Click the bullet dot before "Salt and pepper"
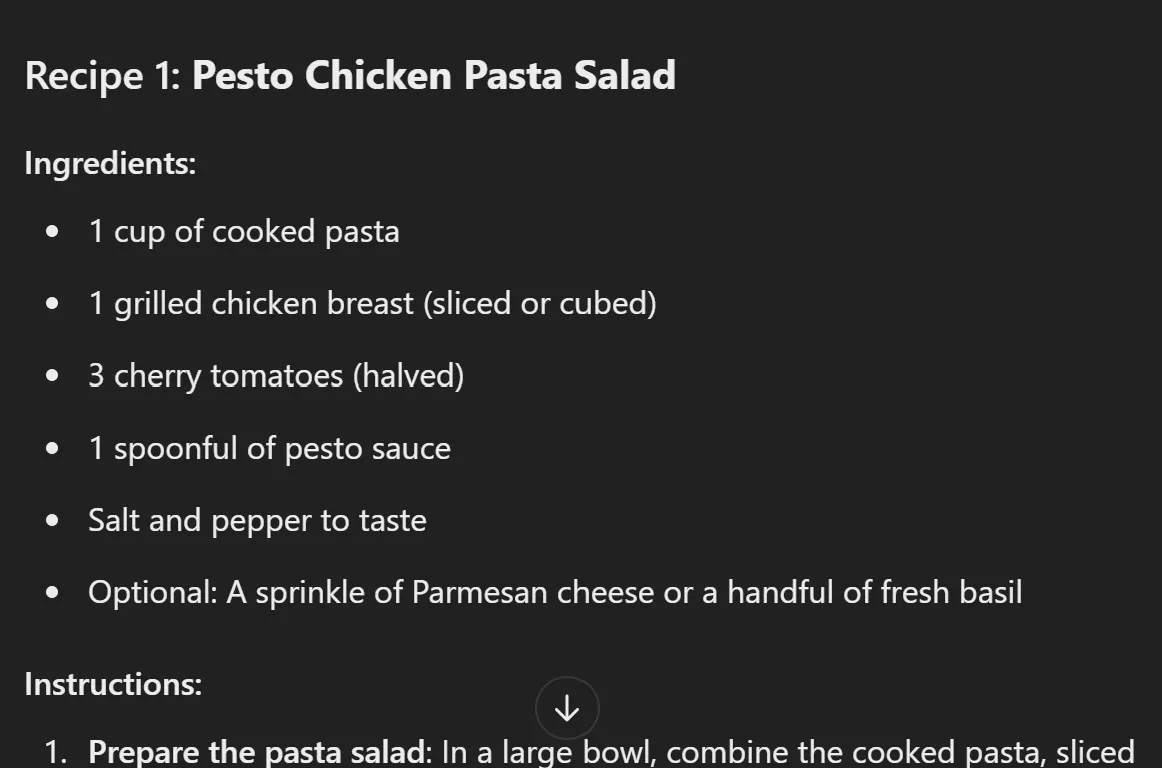This screenshot has width=1162, height=768. 53,520
